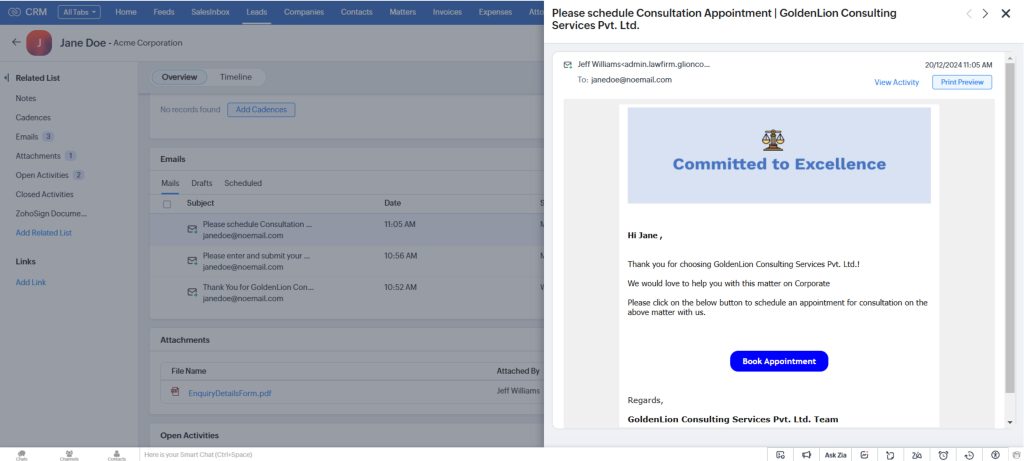1024x461 pixels.
Task: Open the Matters tab
Action: tap(402, 12)
